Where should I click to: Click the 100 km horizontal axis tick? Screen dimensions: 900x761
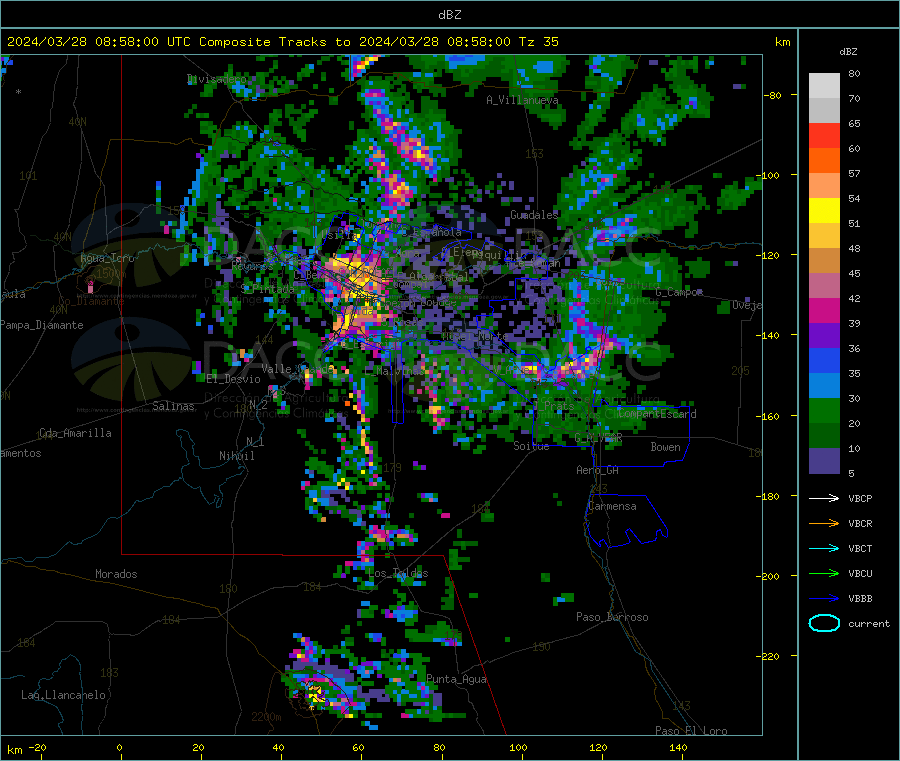click(518, 748)
